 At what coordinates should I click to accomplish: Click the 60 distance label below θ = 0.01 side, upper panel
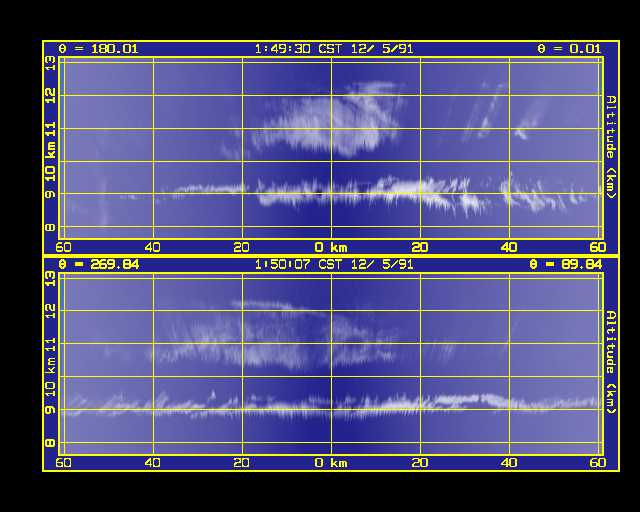(x=598, y=247)
